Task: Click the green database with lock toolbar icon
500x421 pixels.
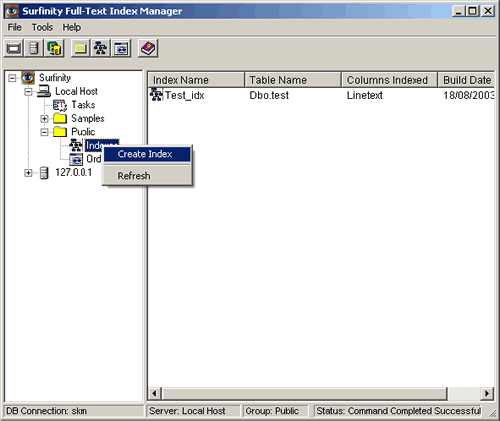Action: pyautogui.click(x=54, y=49)
